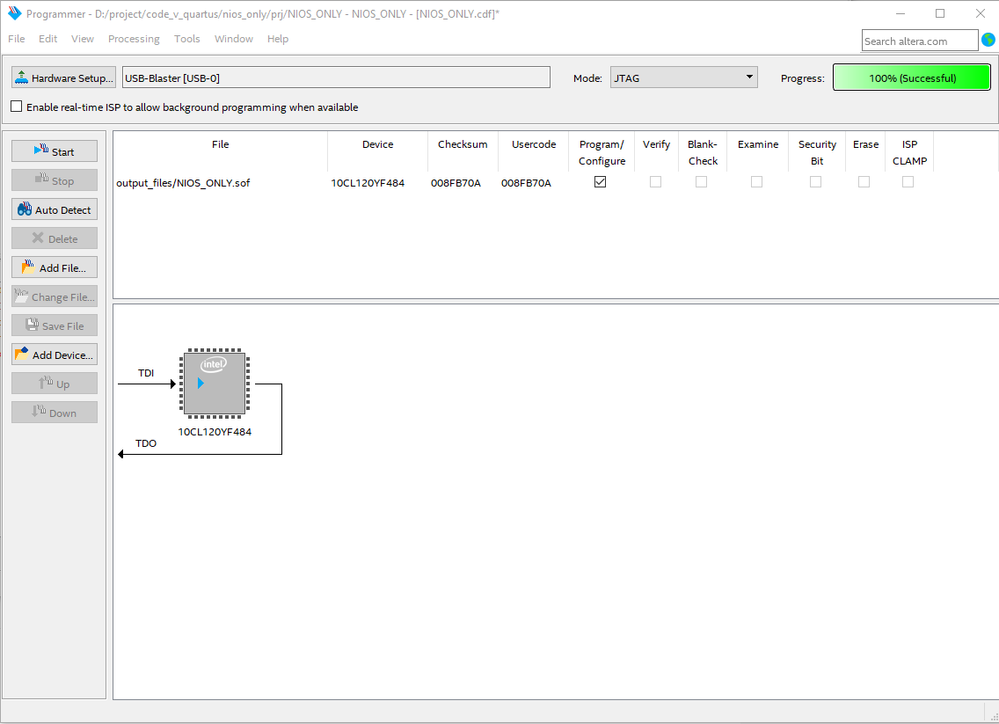Viewport: 999px width, 724px height.
Task: Click the Delete button
Action: coord(54,238)
